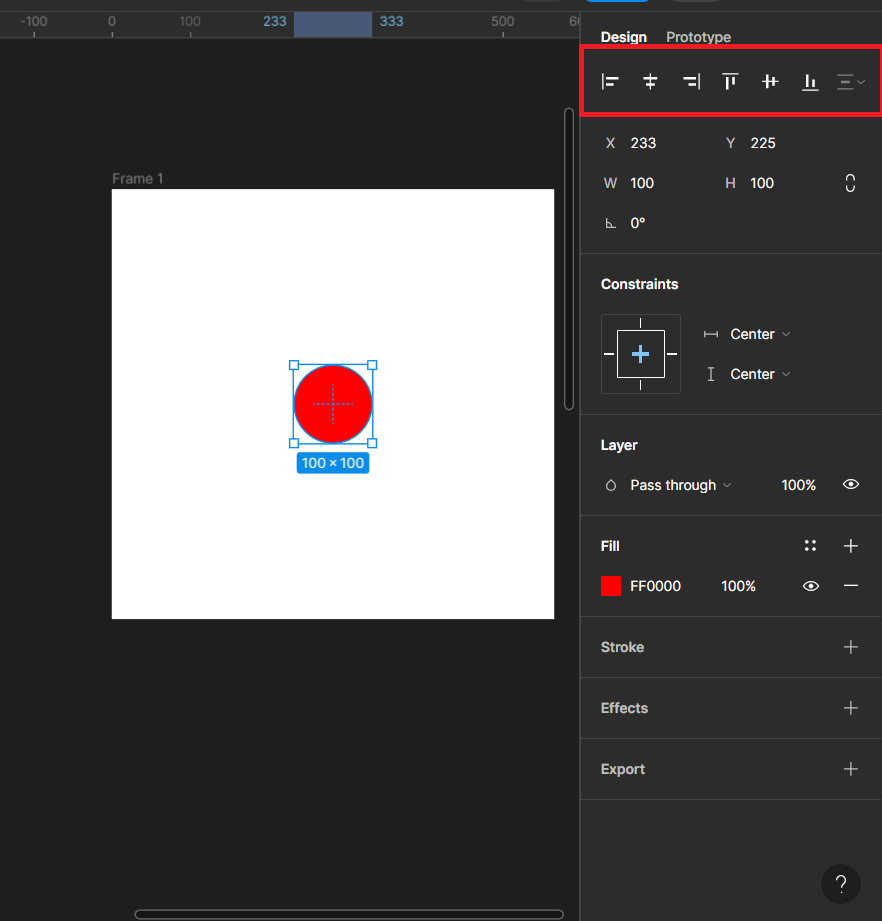The width and height of the screenshot is (882, 921).
Task: Add a new fill with plus icon
Action: (850, 546)
